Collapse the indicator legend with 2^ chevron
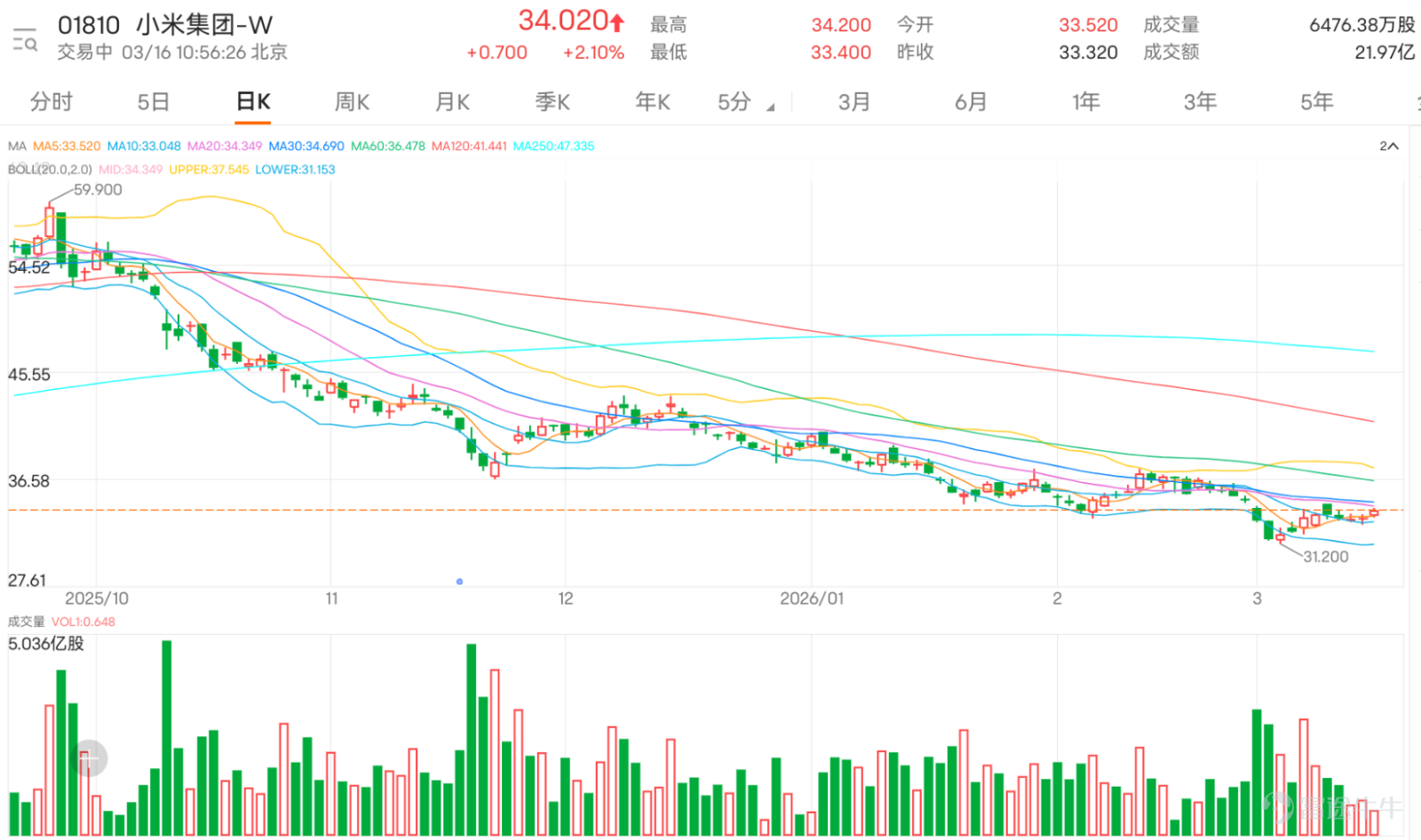The image size is (1421, 840). (x=1389, y=146)
